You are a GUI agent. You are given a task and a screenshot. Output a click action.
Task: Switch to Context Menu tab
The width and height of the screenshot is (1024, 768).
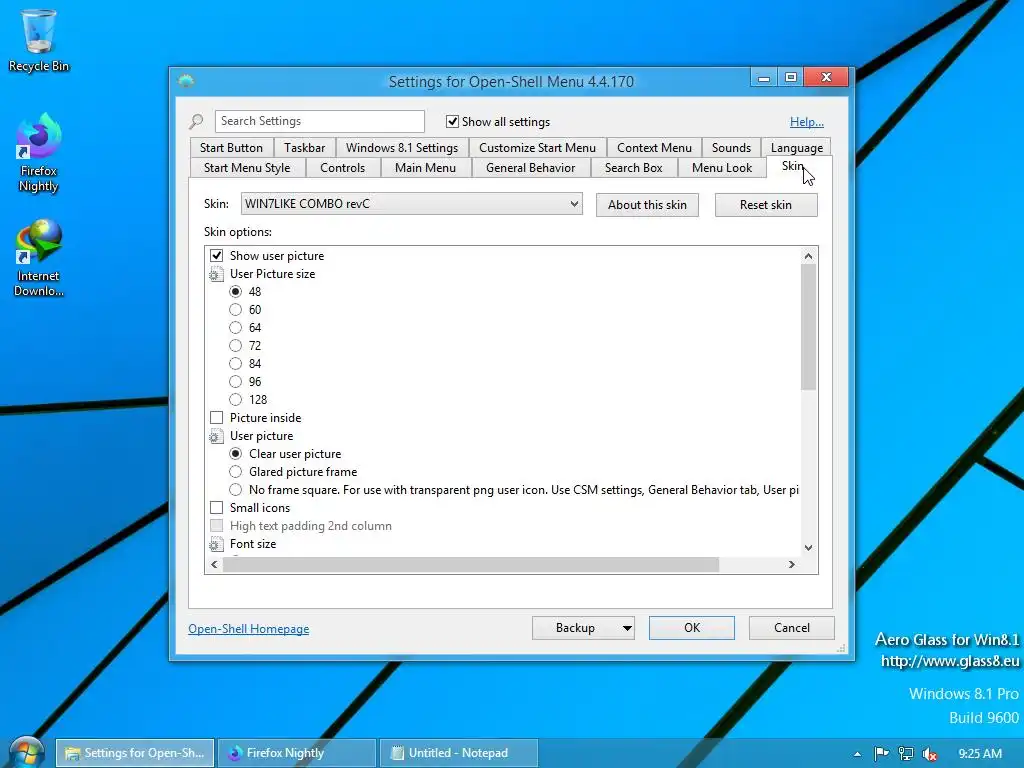coord(654,148)
